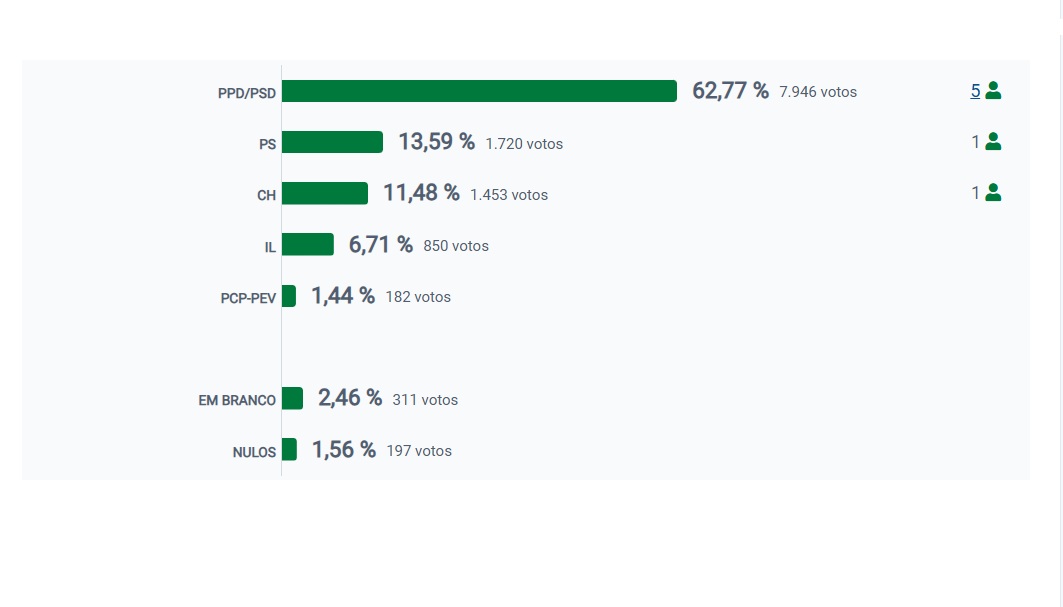Screen dimensions: 1063x607
Task: Click the EM BRANCO green bar
Action: 292,398
